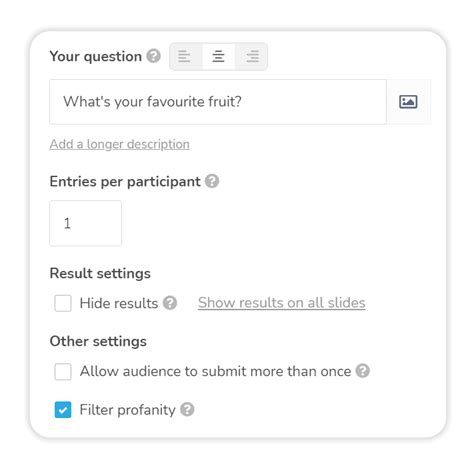The height and width of the screenshot is (462, 474).
Task: Add an image to the question
Action: tap(408, 102)
